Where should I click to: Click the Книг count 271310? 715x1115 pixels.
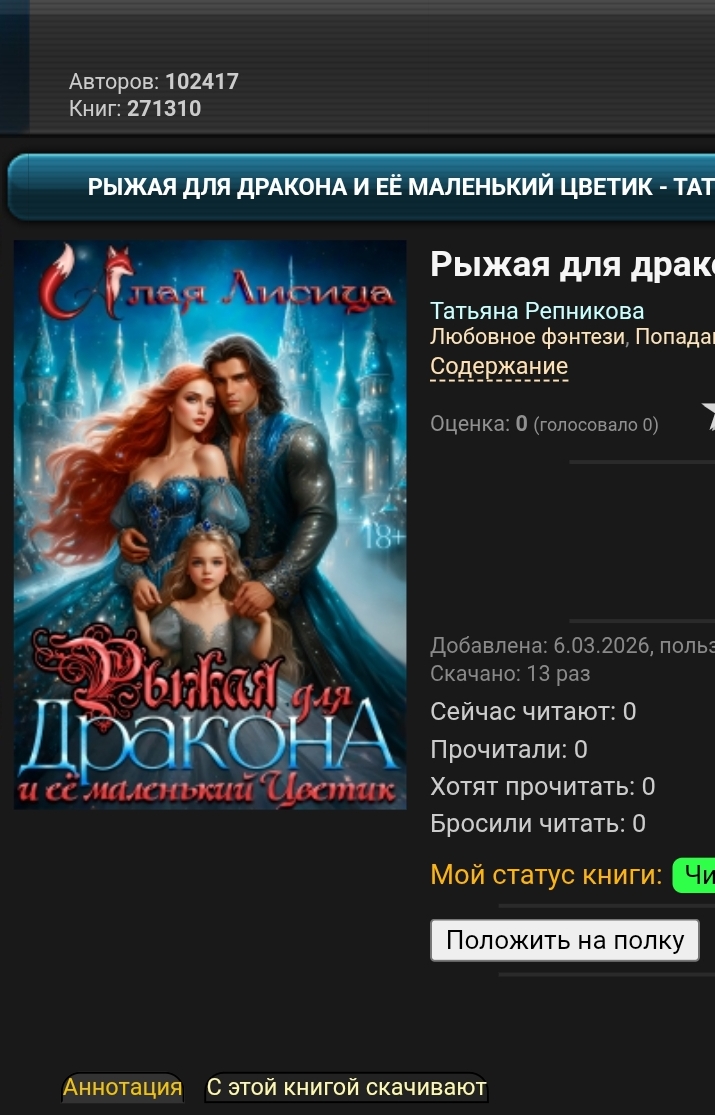164,109
